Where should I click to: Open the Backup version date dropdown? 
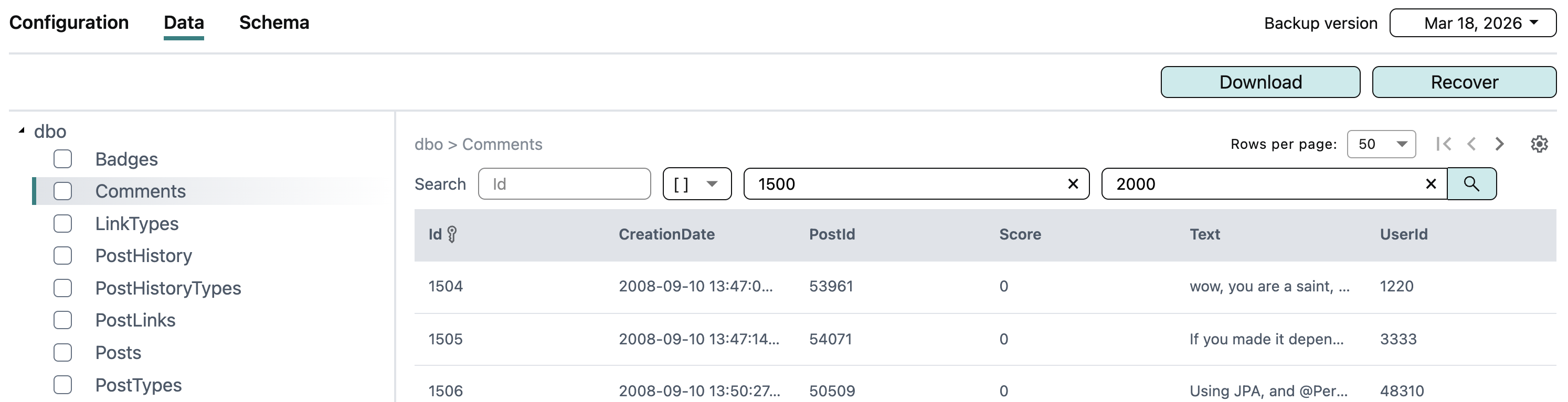click(1472, 23)
